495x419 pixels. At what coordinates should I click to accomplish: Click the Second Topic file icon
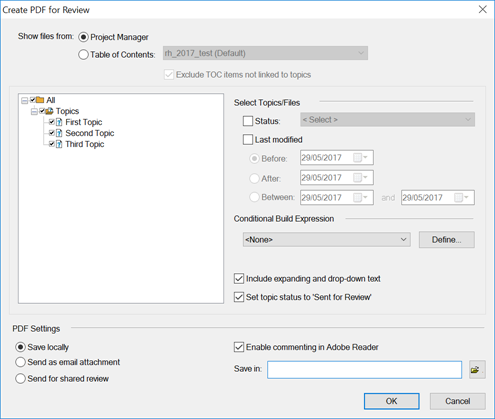click(59, 133)
